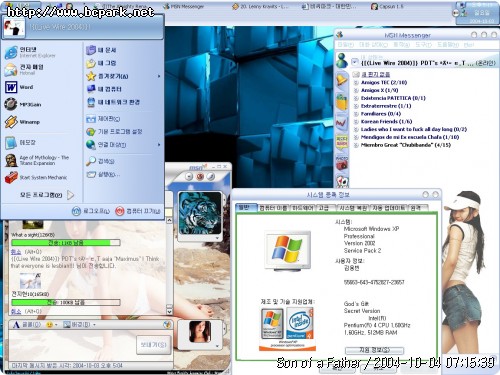Click the 전지현10 transfer progress bar
500x375 pixels.
coord(66,302)
